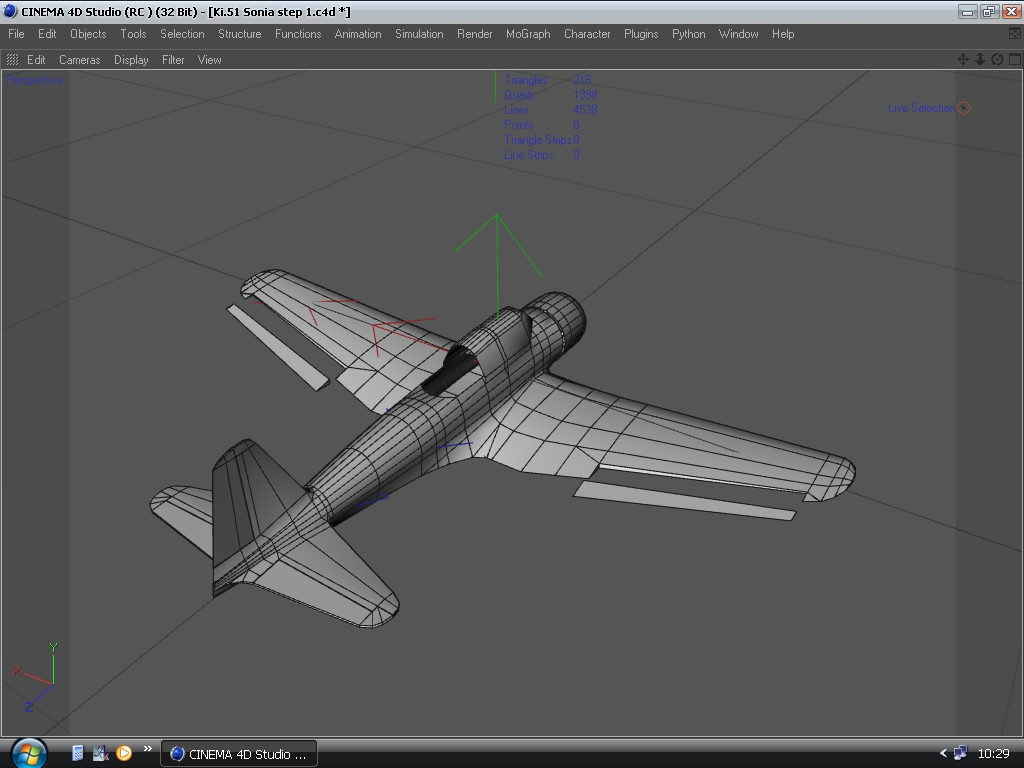Click the Lines statistic in HUD
The width and height of the screenshot is (1024, 768).
tap(551, 110)
